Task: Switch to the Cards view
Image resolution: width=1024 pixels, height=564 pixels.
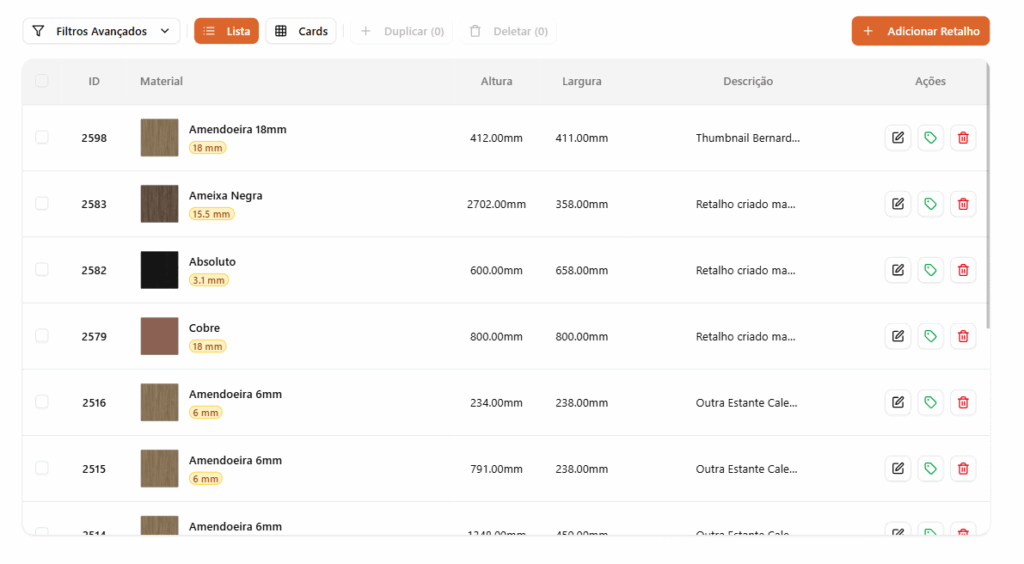Action: point(301,31)
